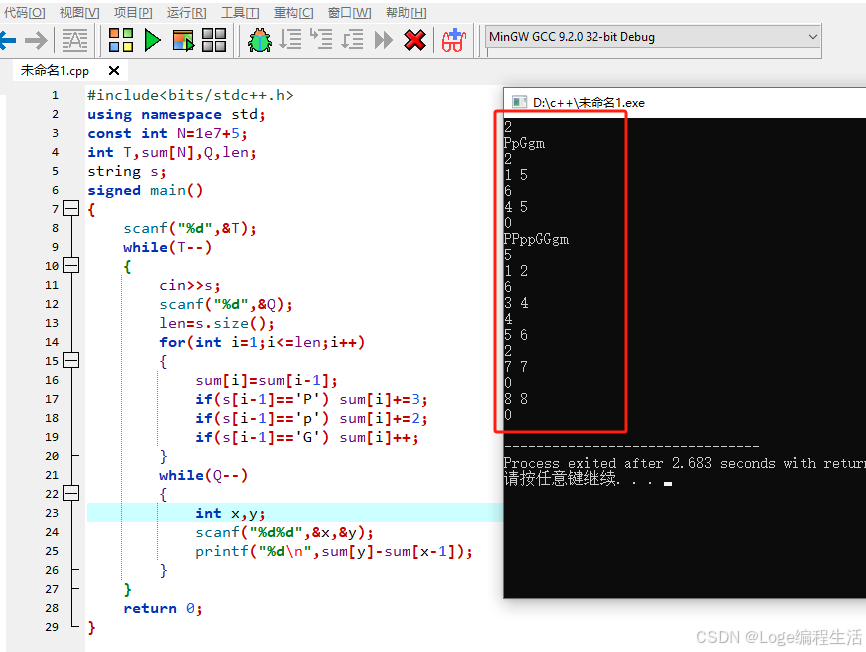Viewport: 866px width, 652px height.
Task: Click the line checking s[i-1]=='G'
Action: point(307,438)
